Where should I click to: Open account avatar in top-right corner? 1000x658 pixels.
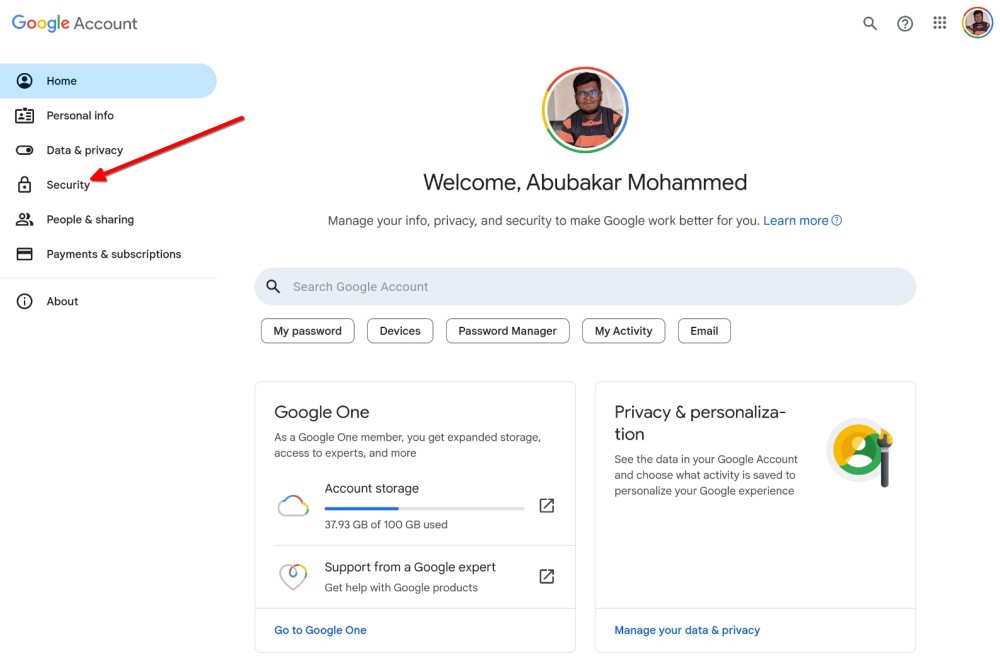point(977,23)
